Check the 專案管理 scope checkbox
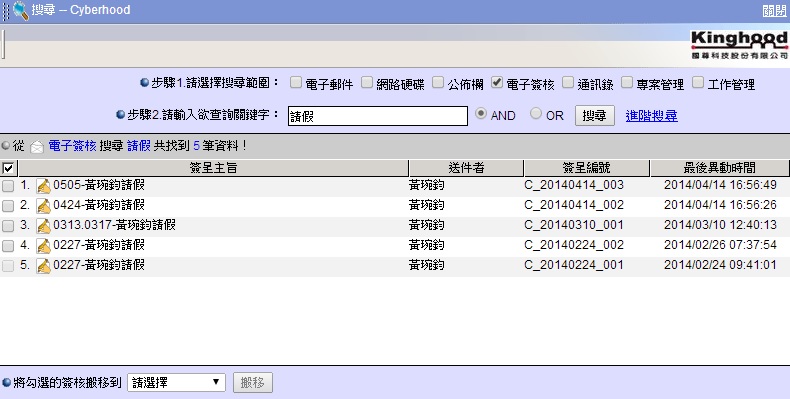 tap(627, 82)
